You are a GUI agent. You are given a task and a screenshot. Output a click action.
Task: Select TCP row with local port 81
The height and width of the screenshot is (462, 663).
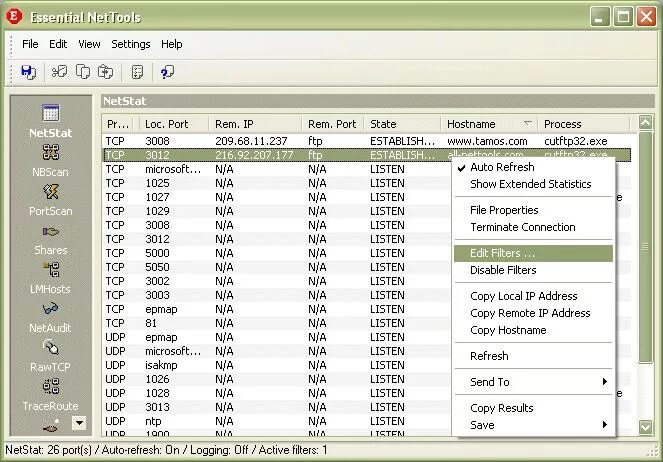tap(277, 323)
